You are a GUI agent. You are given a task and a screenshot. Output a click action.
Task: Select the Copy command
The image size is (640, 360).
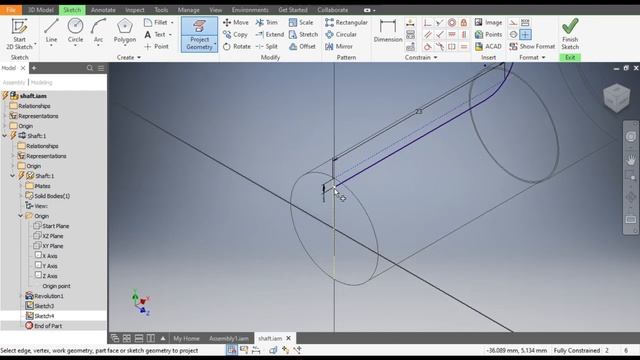coord(236,35)
